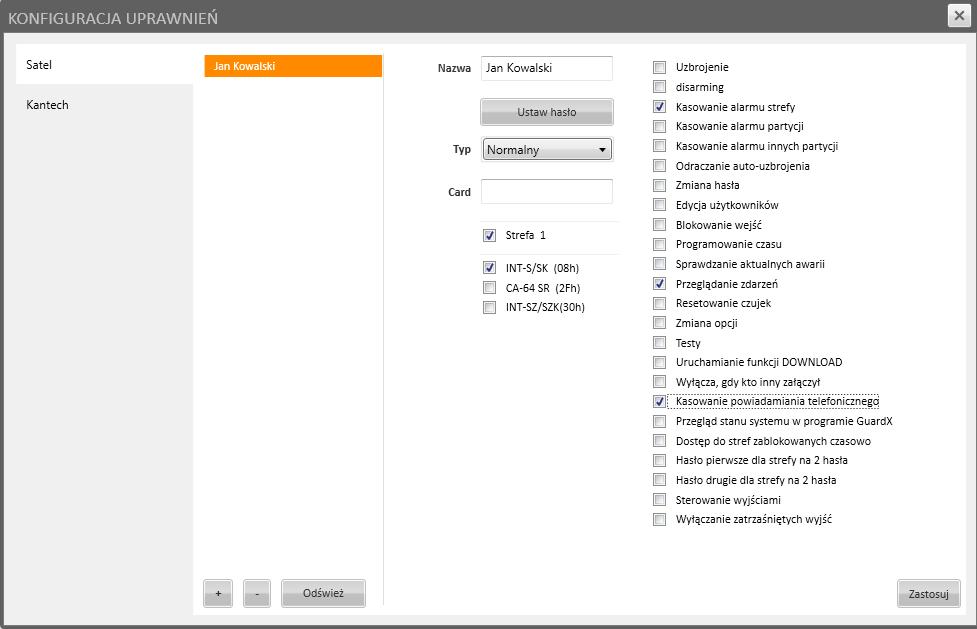Check Kasowanie alarmu partycji

point(659,127)
